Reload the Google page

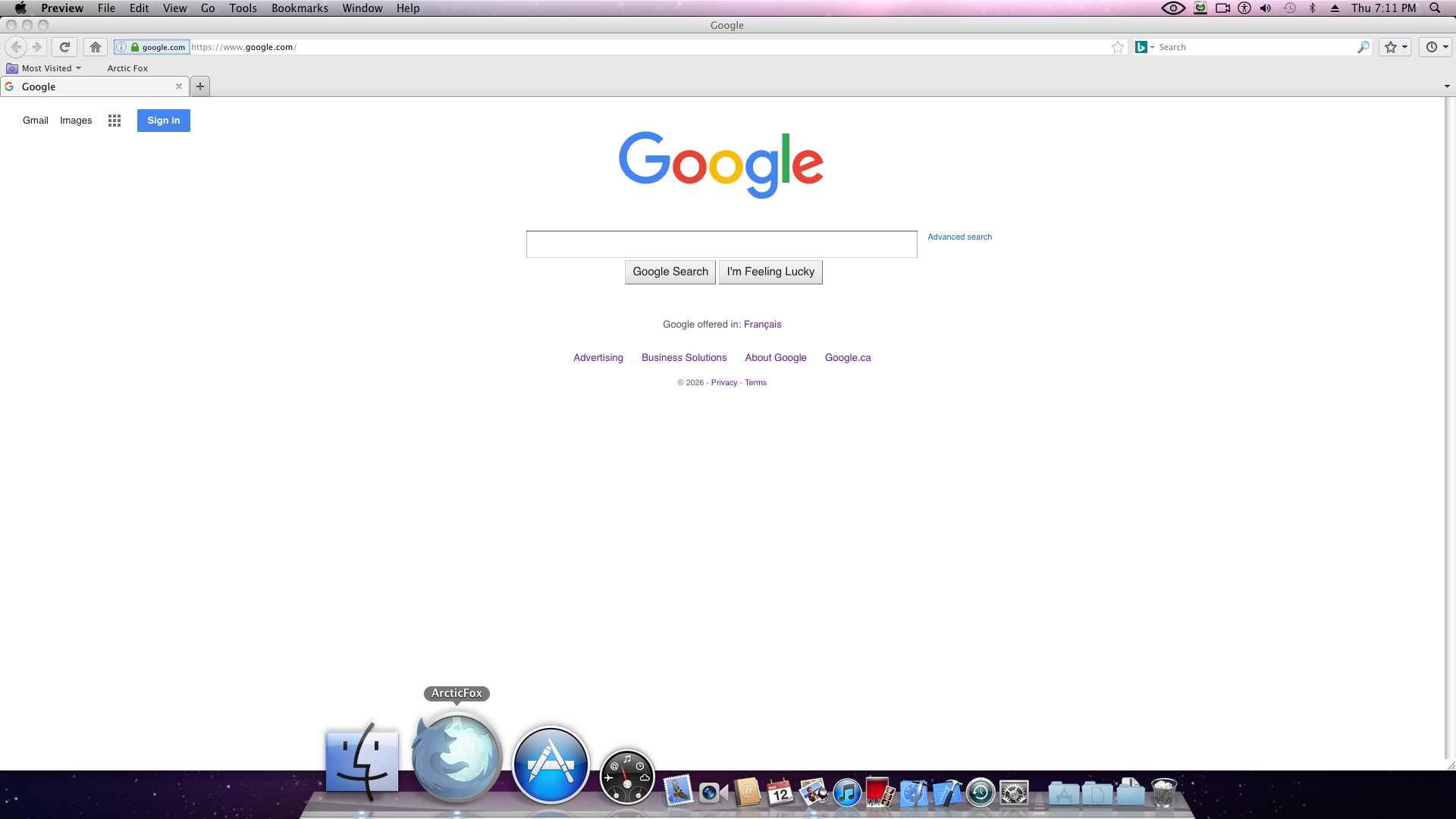pos(65,47)
